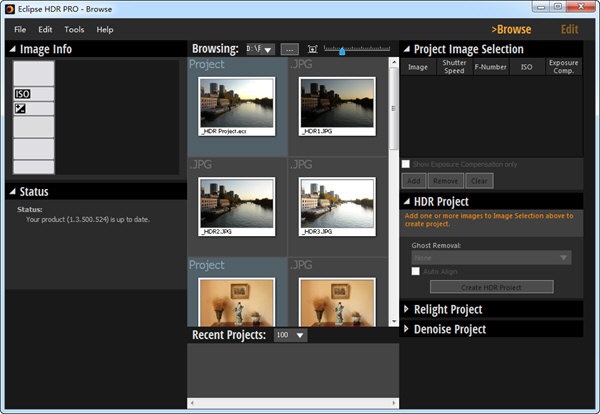Toggle Show Exposure Compensation only checkbox
This screenshot has height=414, width=600.
tap(406, 164)
